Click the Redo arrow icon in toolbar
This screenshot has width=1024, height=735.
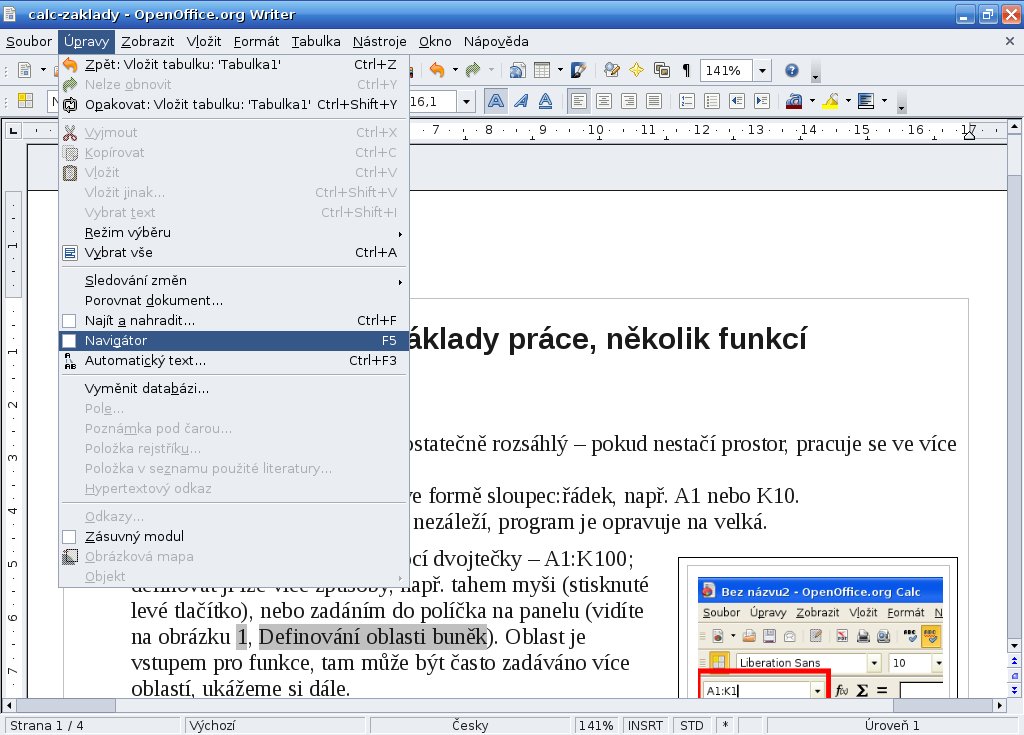pos(473,70)
